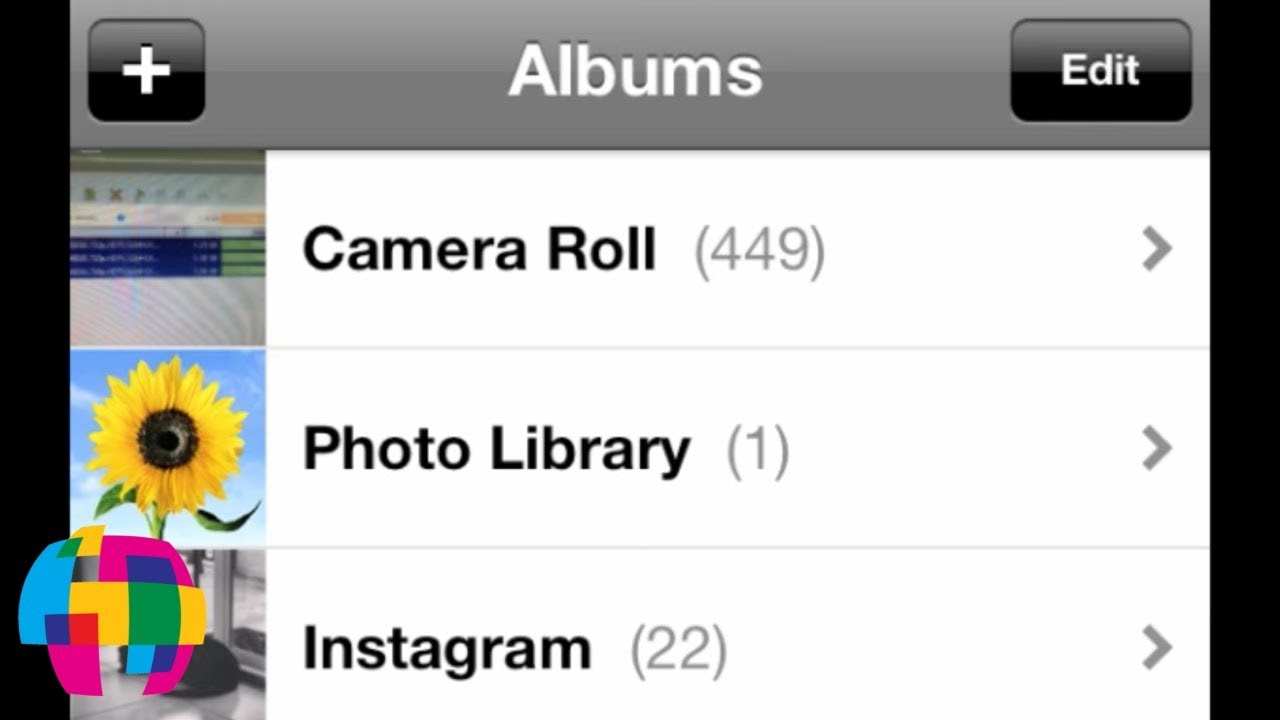The height and width of the screenshot is (720, 1280).
Task: Tap the Albums title in header
Action: (x=635, y=71)
